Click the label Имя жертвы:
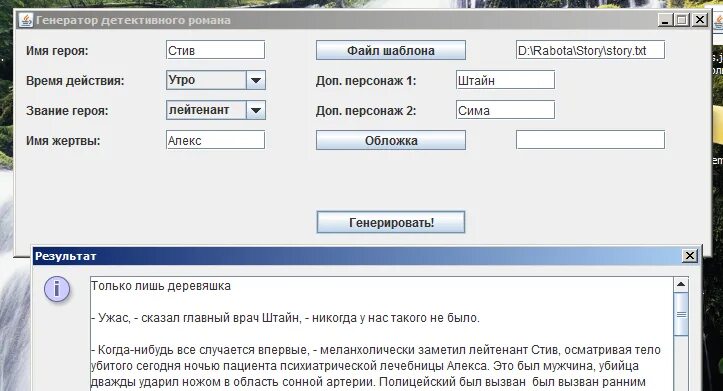Viewport: 723px width, 391px height. click(63, 141)
